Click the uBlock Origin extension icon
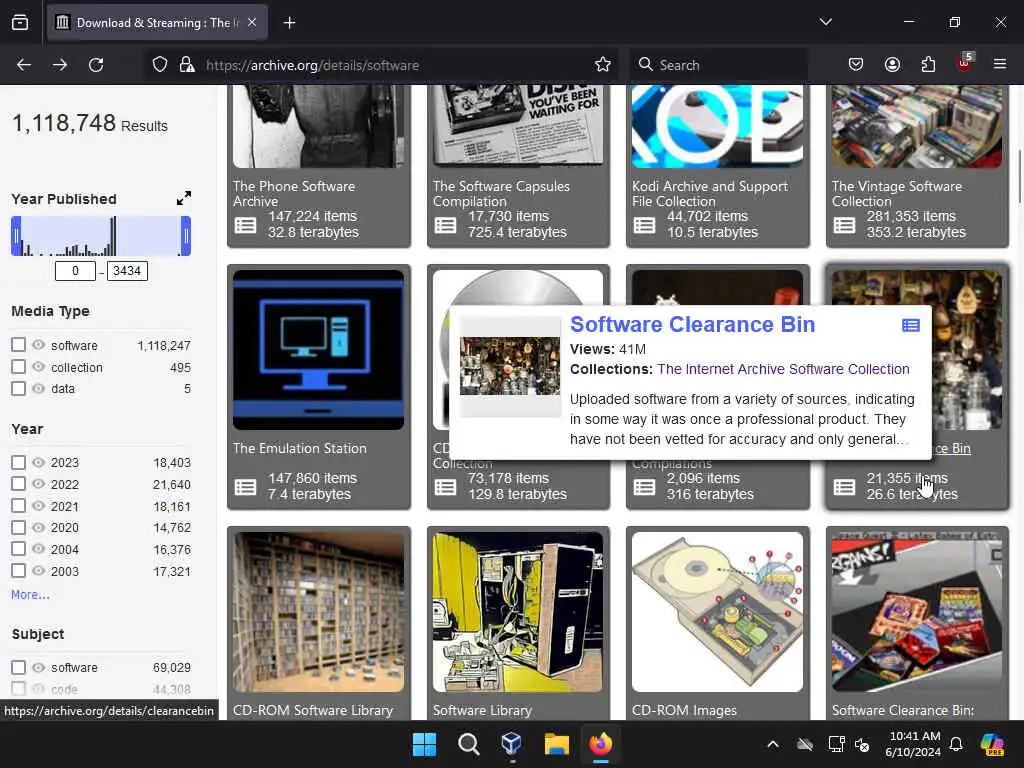Image resolution: width=1024 pixels, height=768 pixels. coord(965,63)
